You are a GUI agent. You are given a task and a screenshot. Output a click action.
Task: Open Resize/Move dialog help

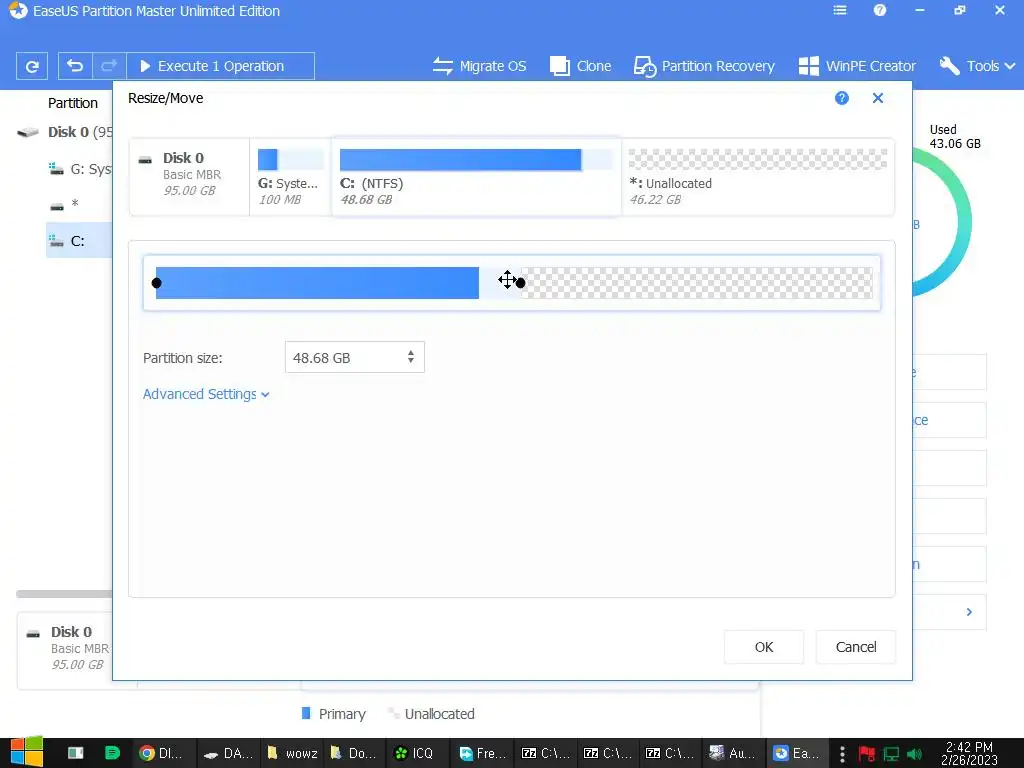[842, 98]
